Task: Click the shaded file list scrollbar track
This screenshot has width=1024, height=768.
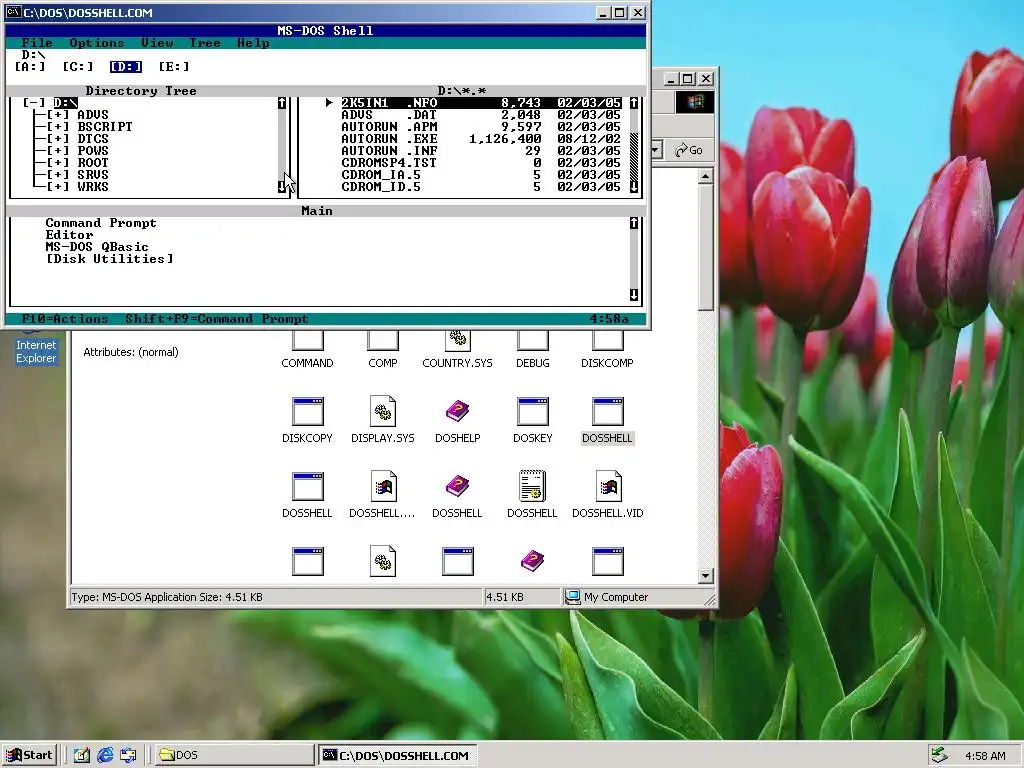Action: click(633, 156)
